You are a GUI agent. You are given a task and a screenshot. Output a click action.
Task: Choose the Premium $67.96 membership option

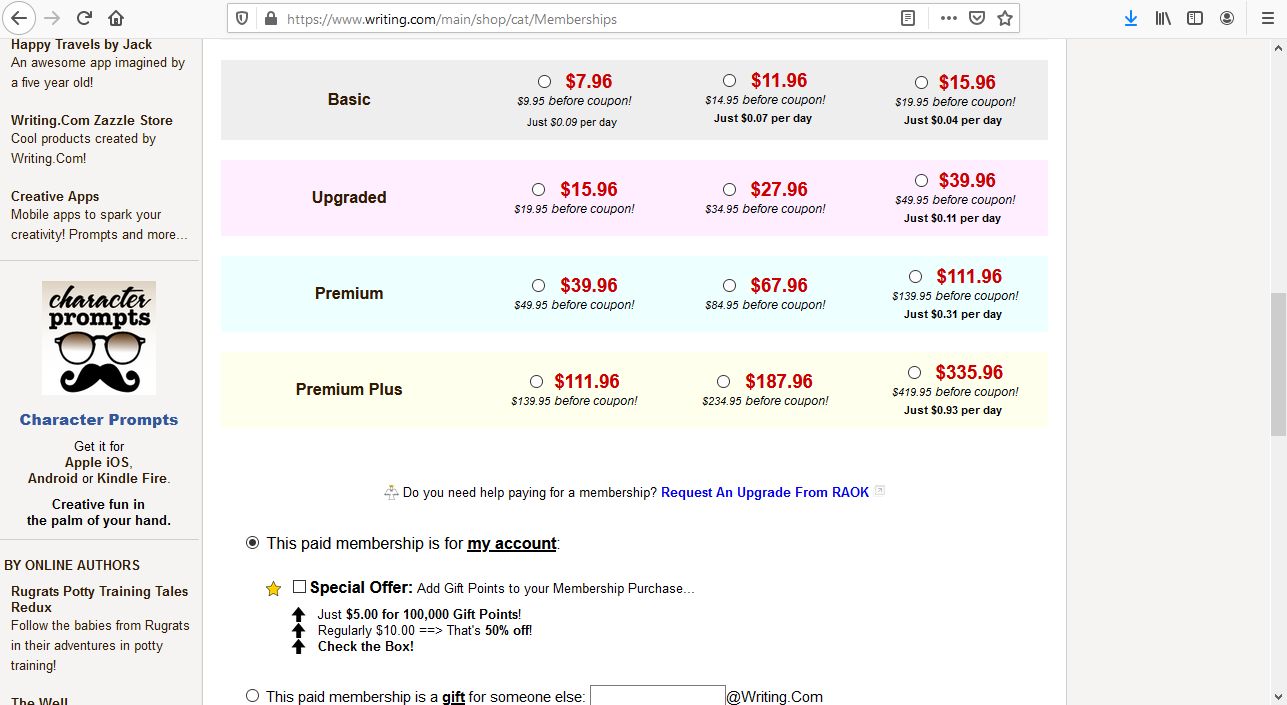point(729,286)
